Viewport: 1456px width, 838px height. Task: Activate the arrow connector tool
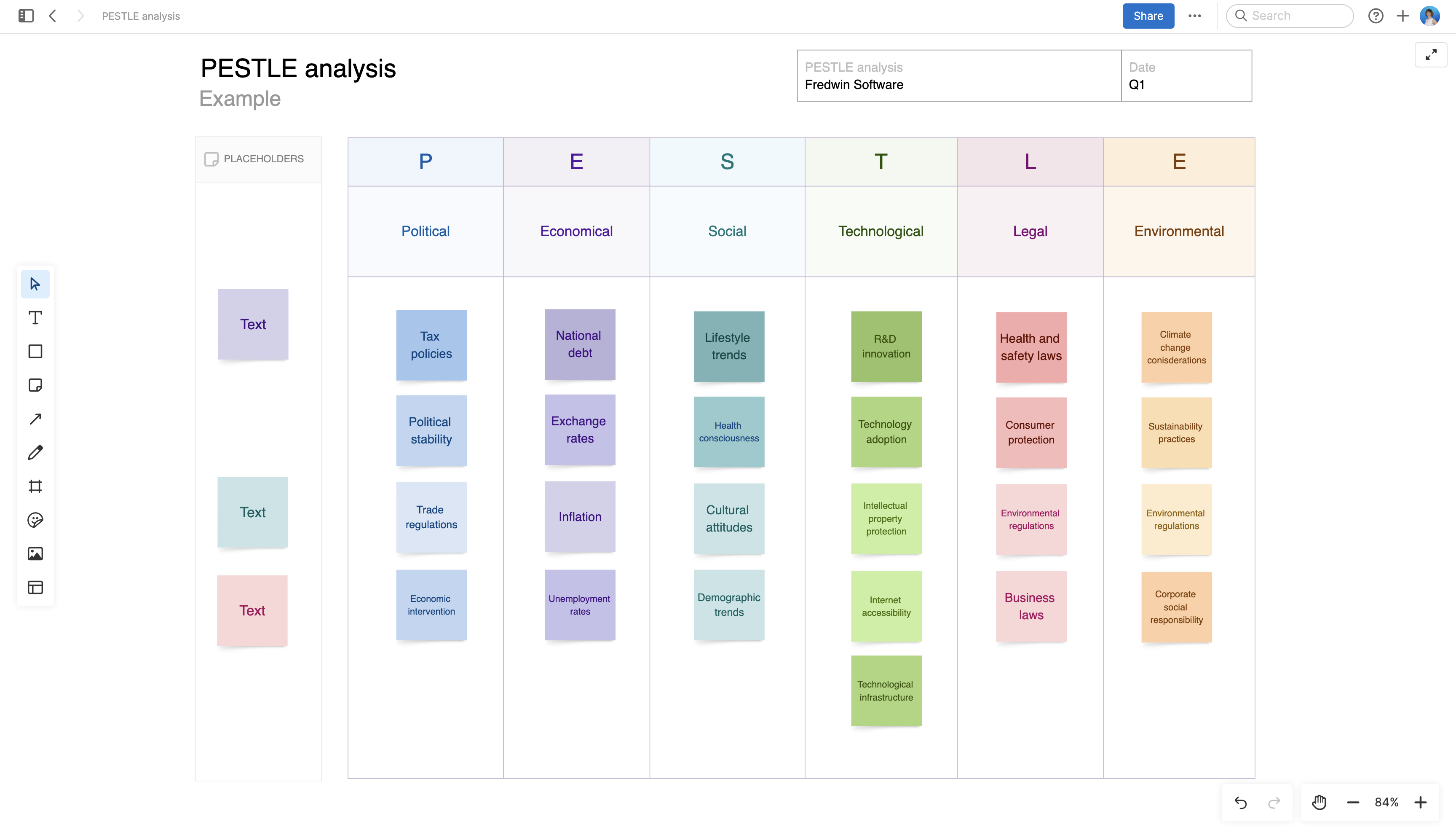[x=35, y=419]
